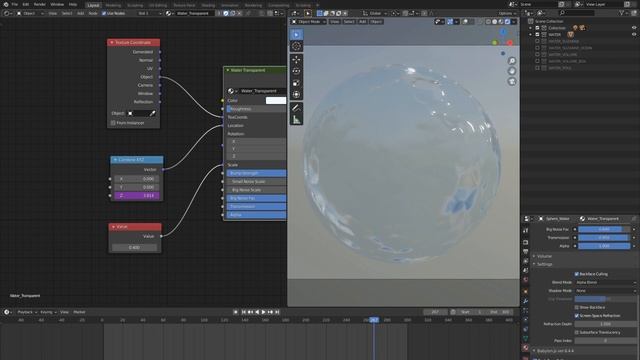Select the Rotate tool
The width and height of the screenshot is (640, 360).
point(296,71)
